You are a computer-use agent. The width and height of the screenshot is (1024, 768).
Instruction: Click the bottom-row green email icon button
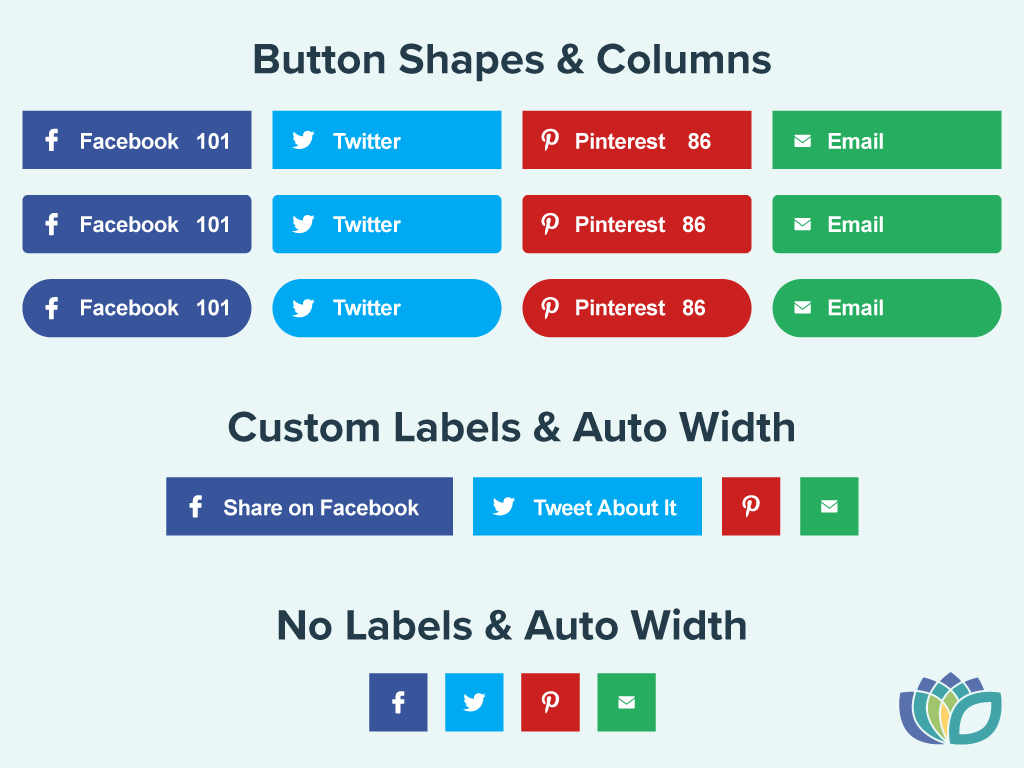coord(626,702)
